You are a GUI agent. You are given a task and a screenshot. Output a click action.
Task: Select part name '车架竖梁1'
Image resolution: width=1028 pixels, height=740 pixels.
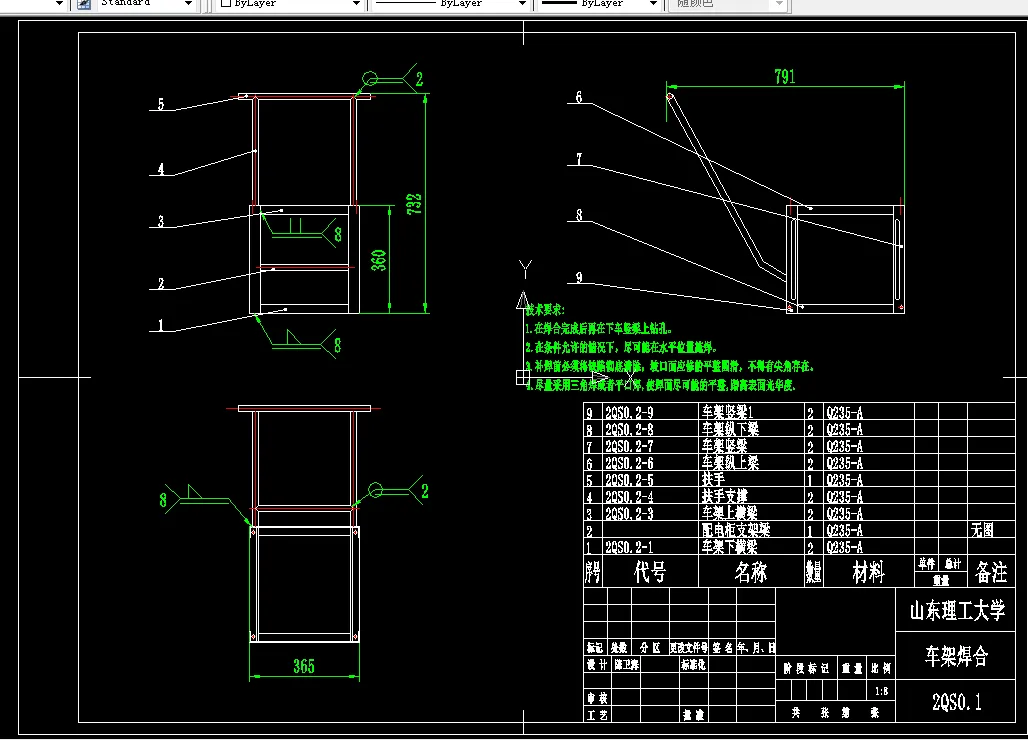[727, 412]
